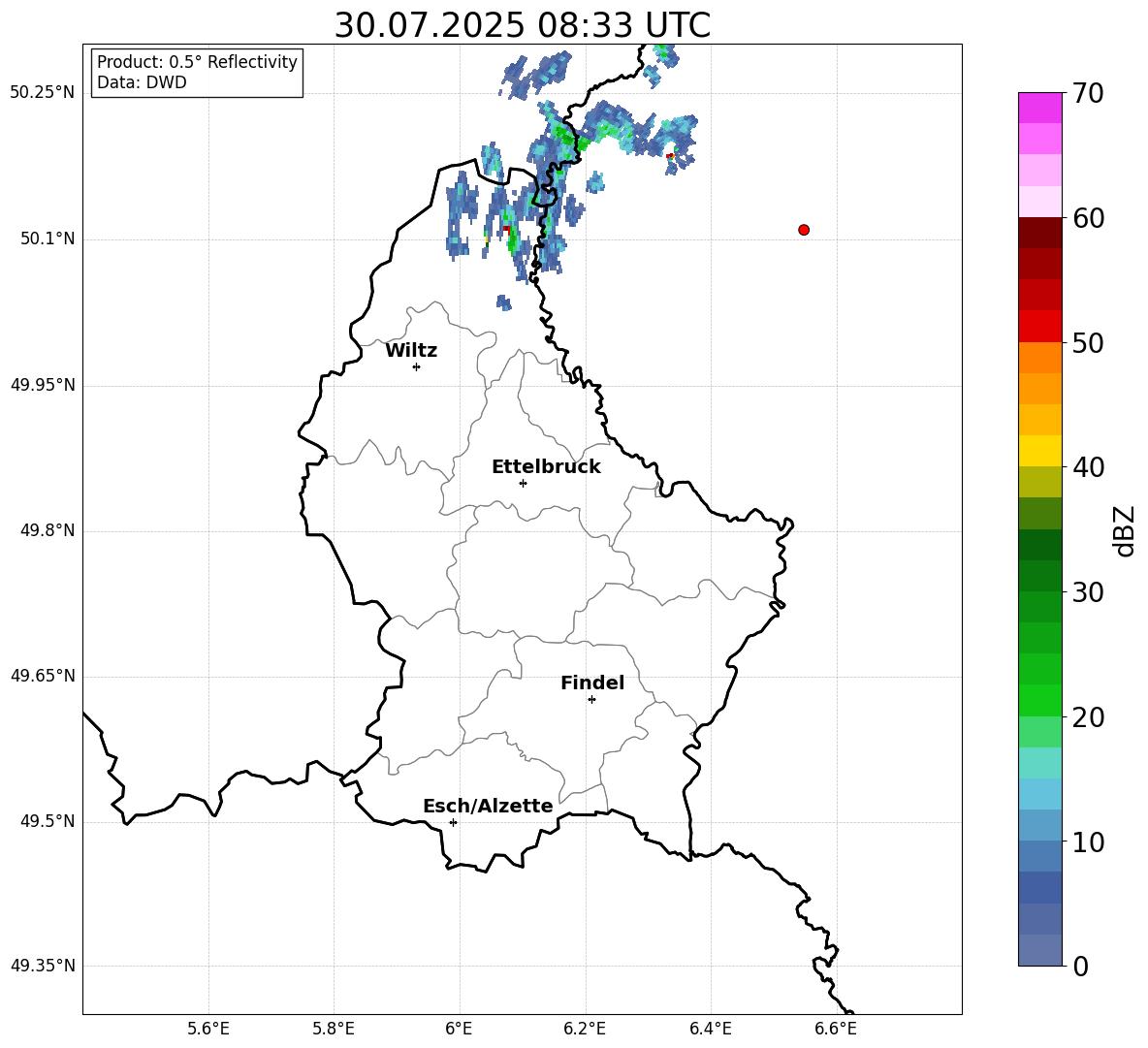1148x1048 pixels.
Task: Click the 49.35°N latitude label
Action: coord(43,966)
